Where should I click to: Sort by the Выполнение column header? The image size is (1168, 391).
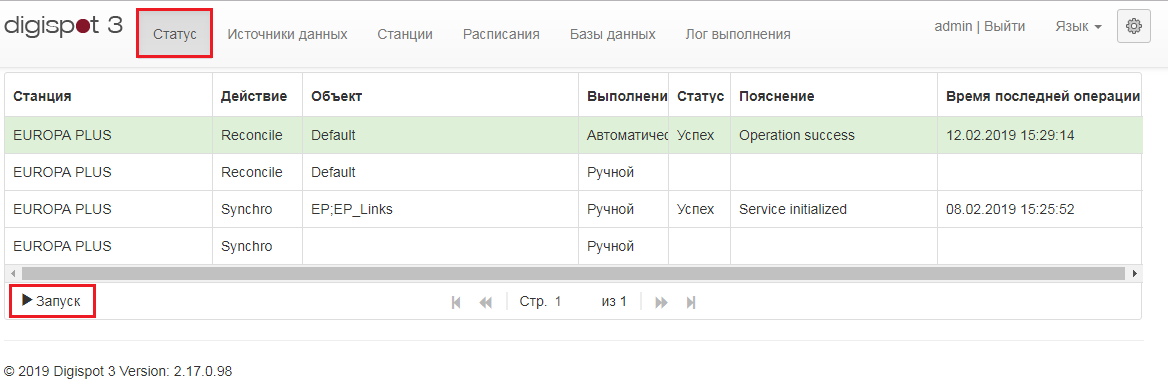[623, 96]
